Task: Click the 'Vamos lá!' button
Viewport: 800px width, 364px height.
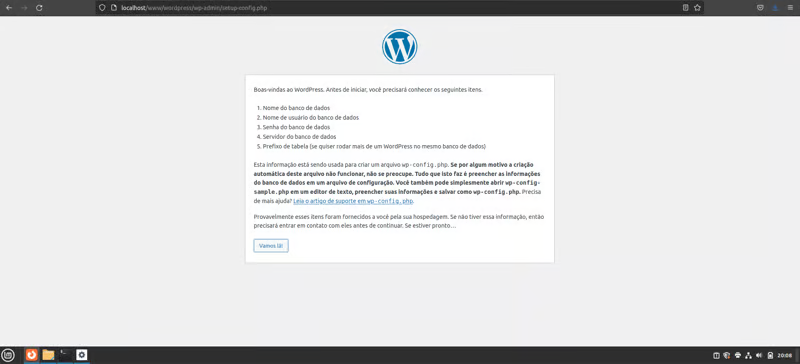Action: 271,246
